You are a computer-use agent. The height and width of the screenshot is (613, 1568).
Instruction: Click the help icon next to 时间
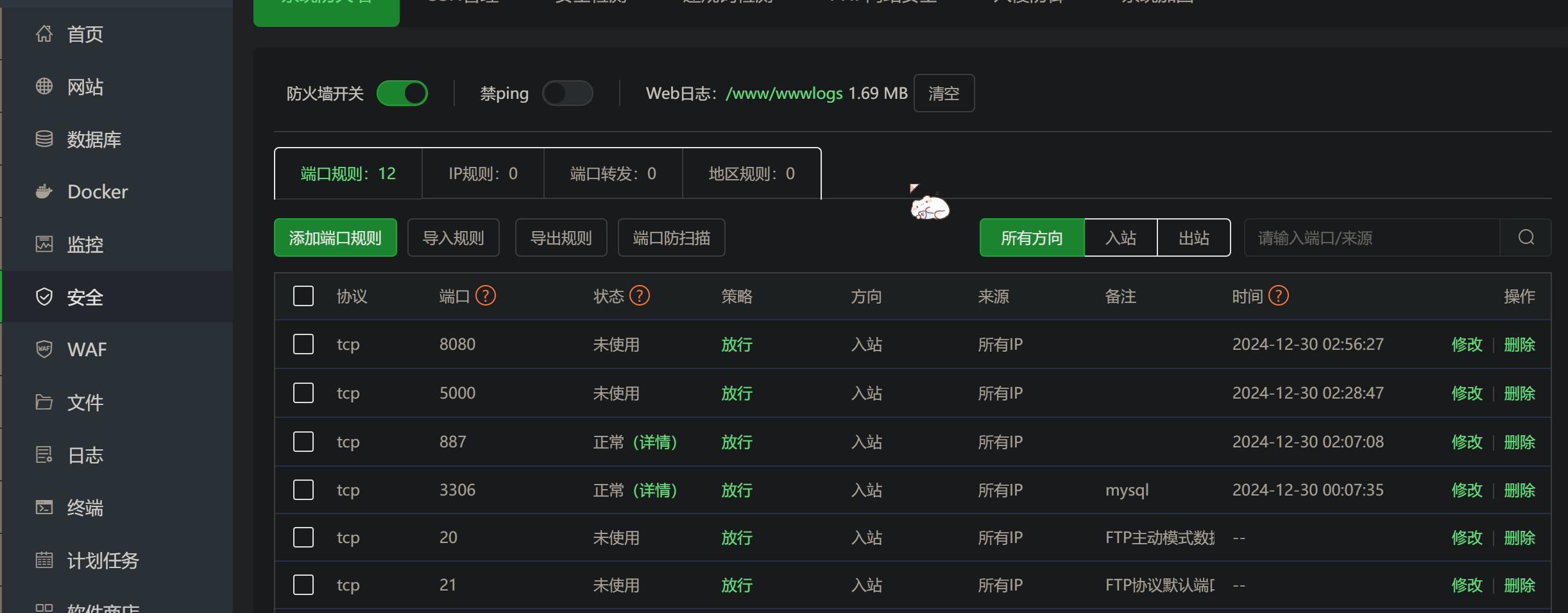1279,296
